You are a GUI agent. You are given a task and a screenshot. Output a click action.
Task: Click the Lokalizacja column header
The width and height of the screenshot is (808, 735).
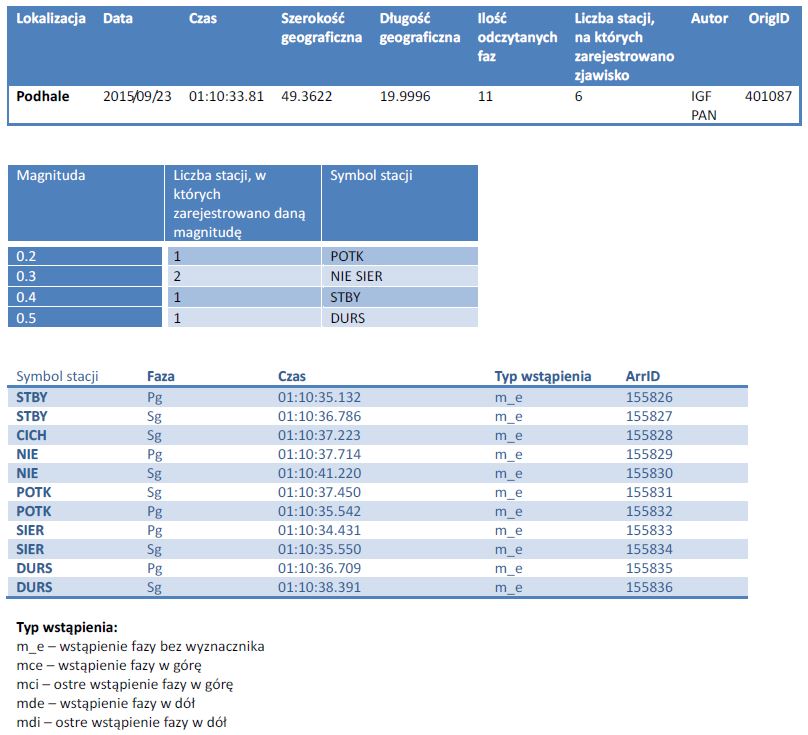(50, 19)
